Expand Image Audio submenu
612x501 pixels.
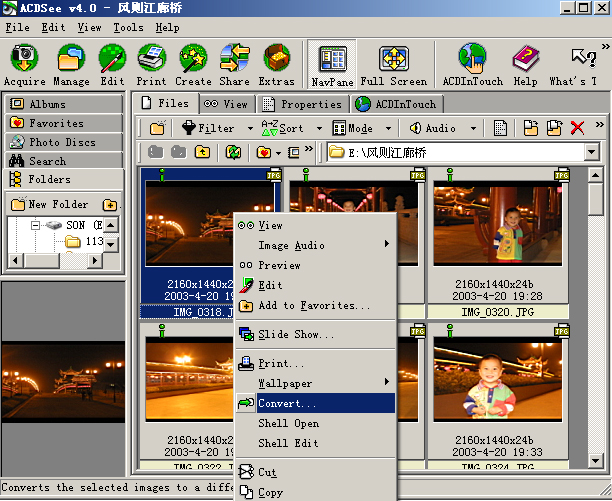click(315, 245)
